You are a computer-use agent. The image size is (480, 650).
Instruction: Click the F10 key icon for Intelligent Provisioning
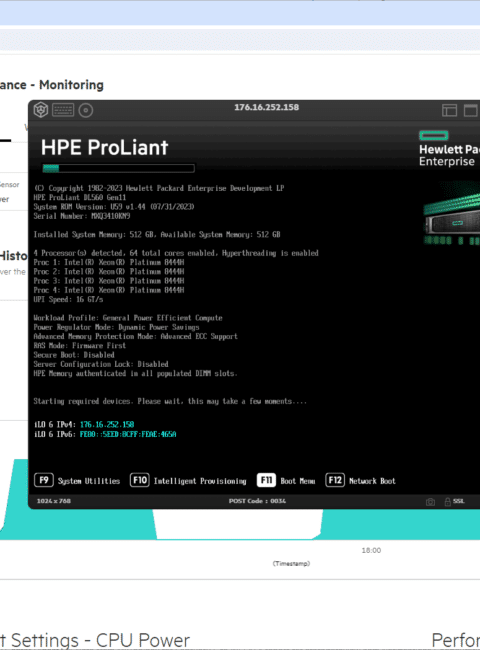[x=140, y=480]
